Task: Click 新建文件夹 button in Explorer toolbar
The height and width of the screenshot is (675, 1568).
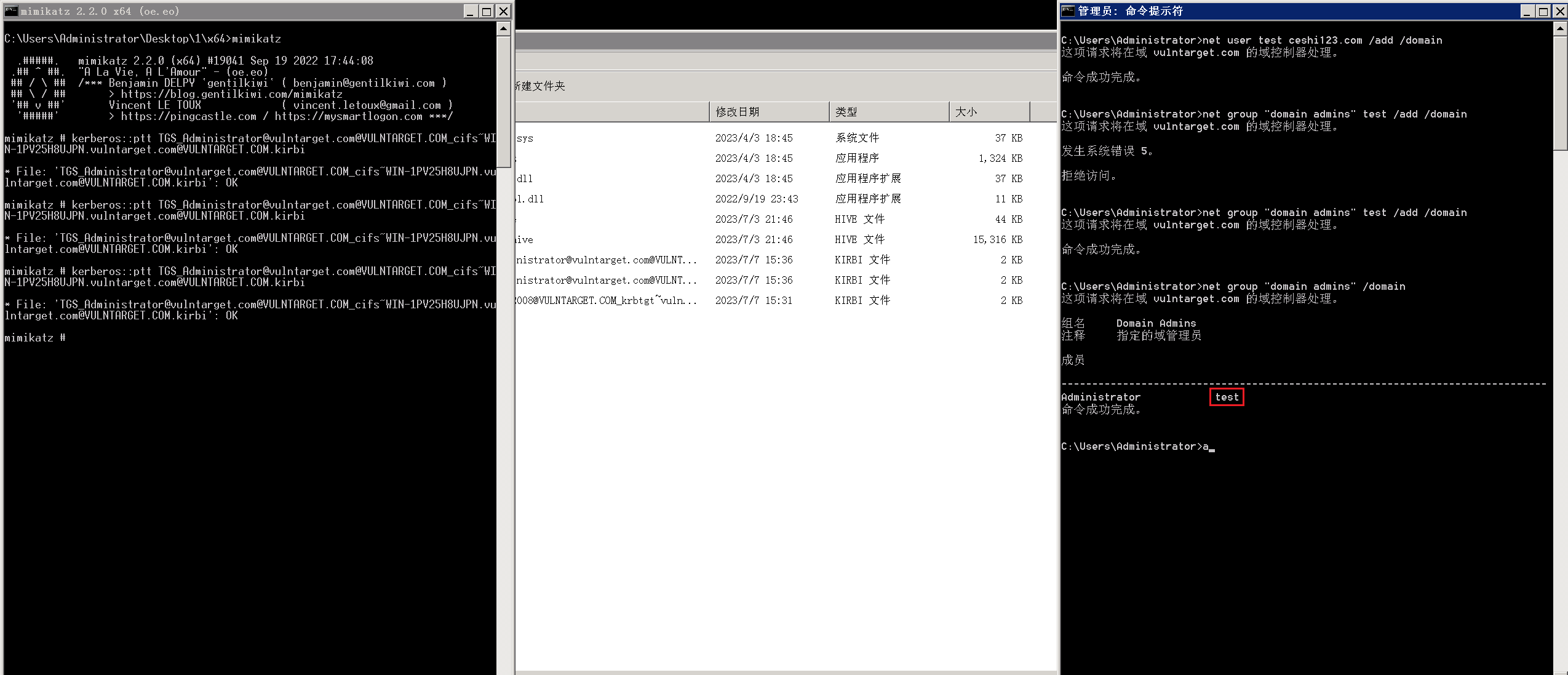Action: pyautogui.click(x=540, y=86)
